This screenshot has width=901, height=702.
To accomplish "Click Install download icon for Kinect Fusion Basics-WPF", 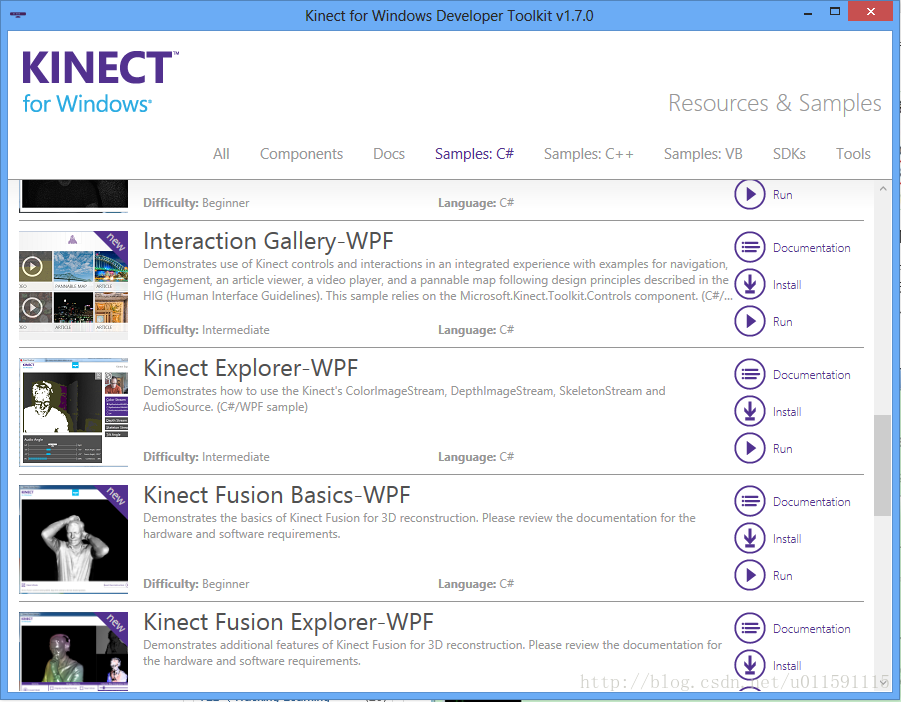I will click(749, 538).
